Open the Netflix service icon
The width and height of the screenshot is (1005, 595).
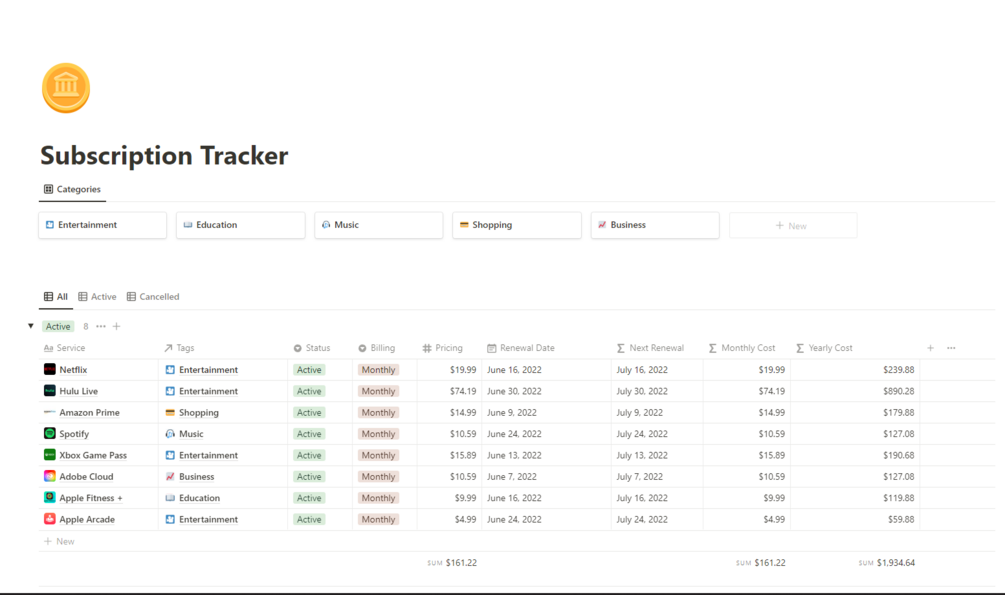click(49, 369)
